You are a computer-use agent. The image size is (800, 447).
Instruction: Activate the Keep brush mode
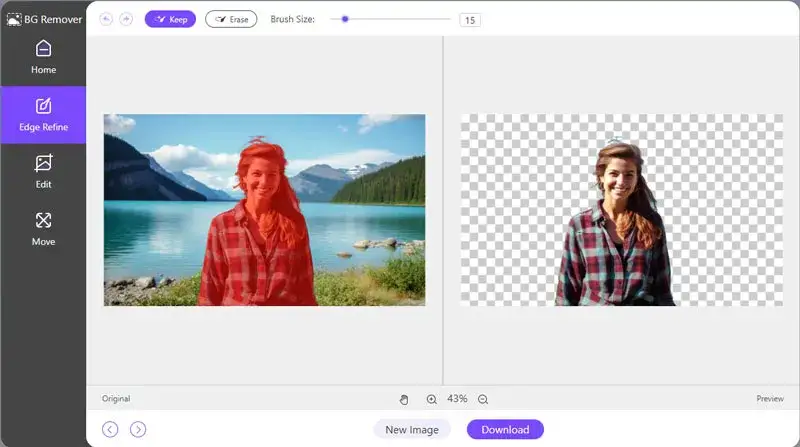click(x=170, y=19)
